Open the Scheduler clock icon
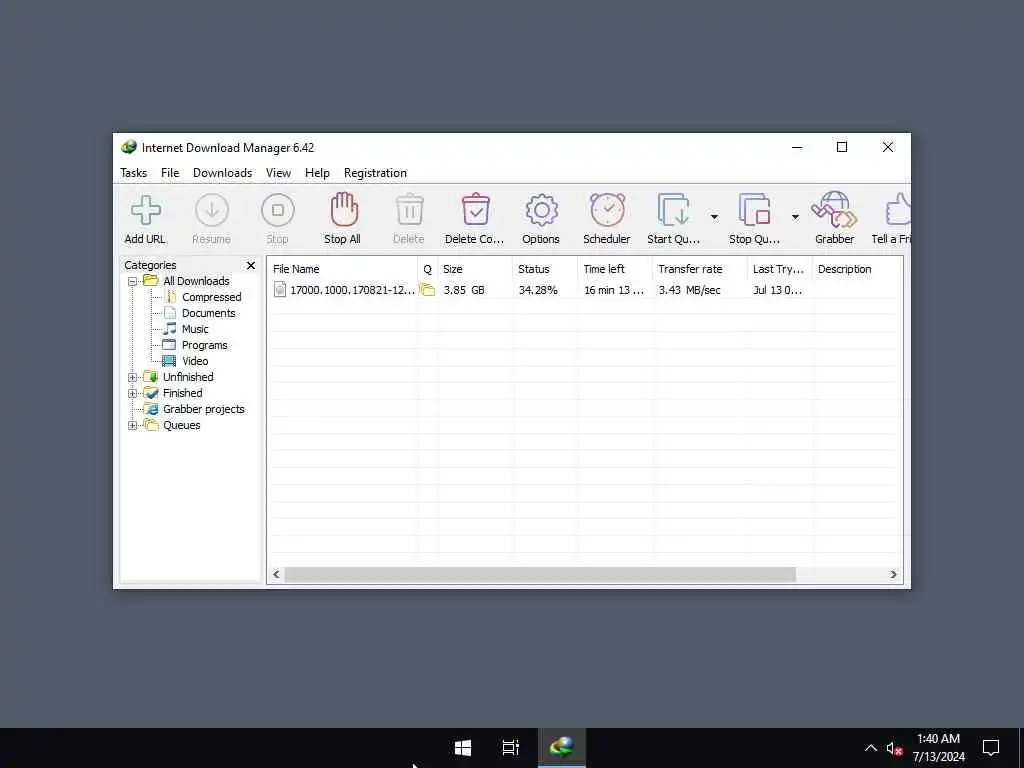The image size is (1024, 768). coord(607,210)
